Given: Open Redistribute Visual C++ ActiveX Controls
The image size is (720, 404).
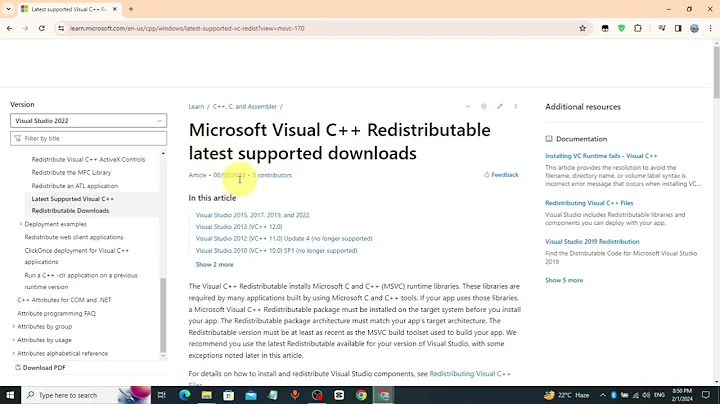Looking at the screenshot, I should [x=88, y=159].
